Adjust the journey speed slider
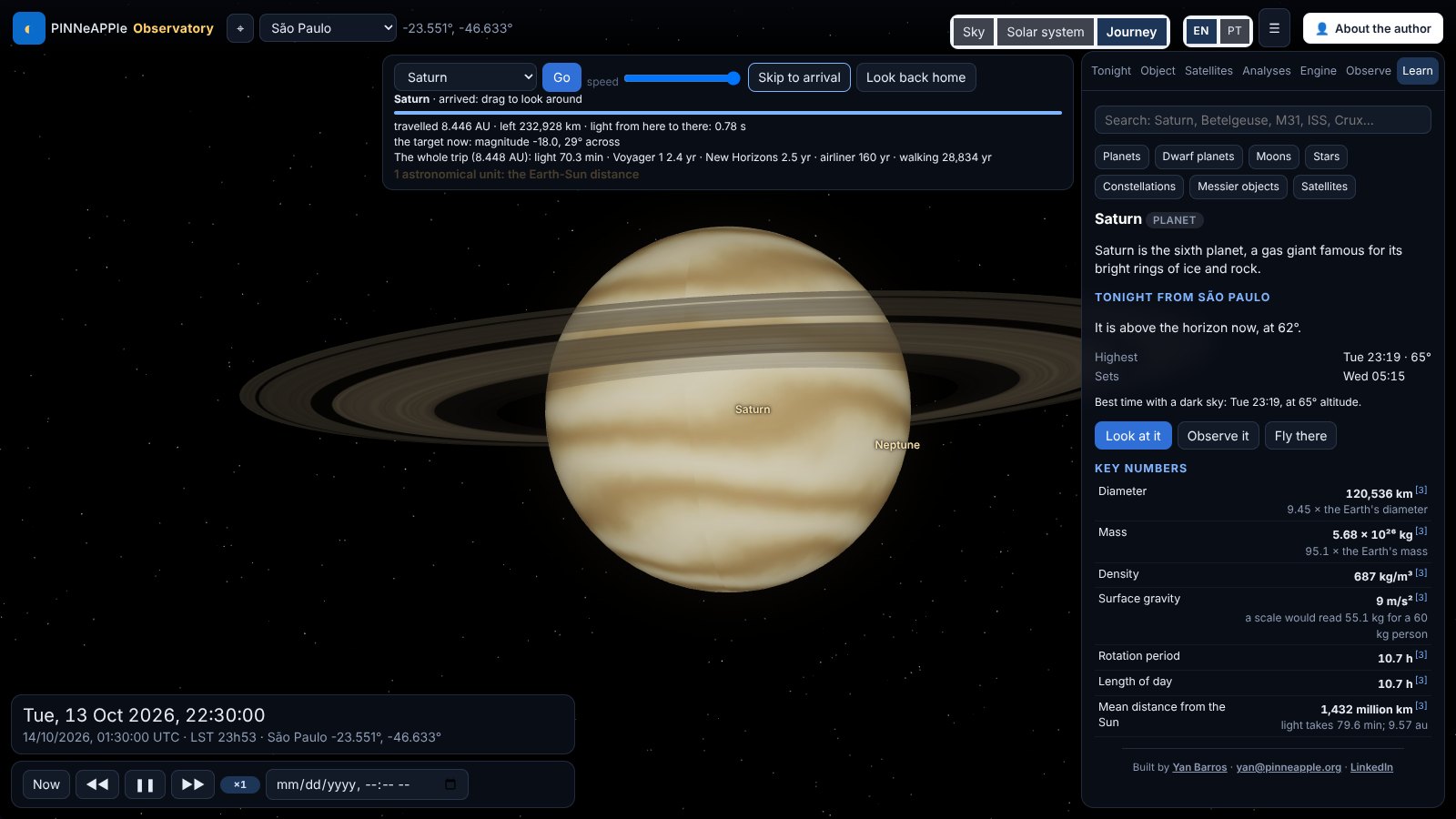 [682, 78]
